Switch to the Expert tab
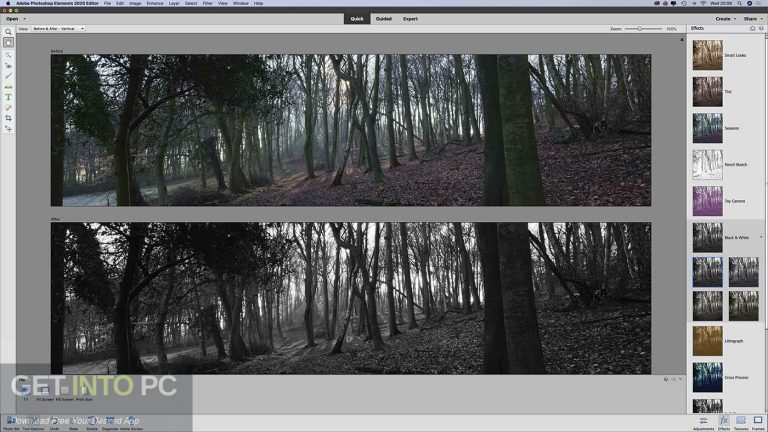The image size is (768, 432). (410, 19)
